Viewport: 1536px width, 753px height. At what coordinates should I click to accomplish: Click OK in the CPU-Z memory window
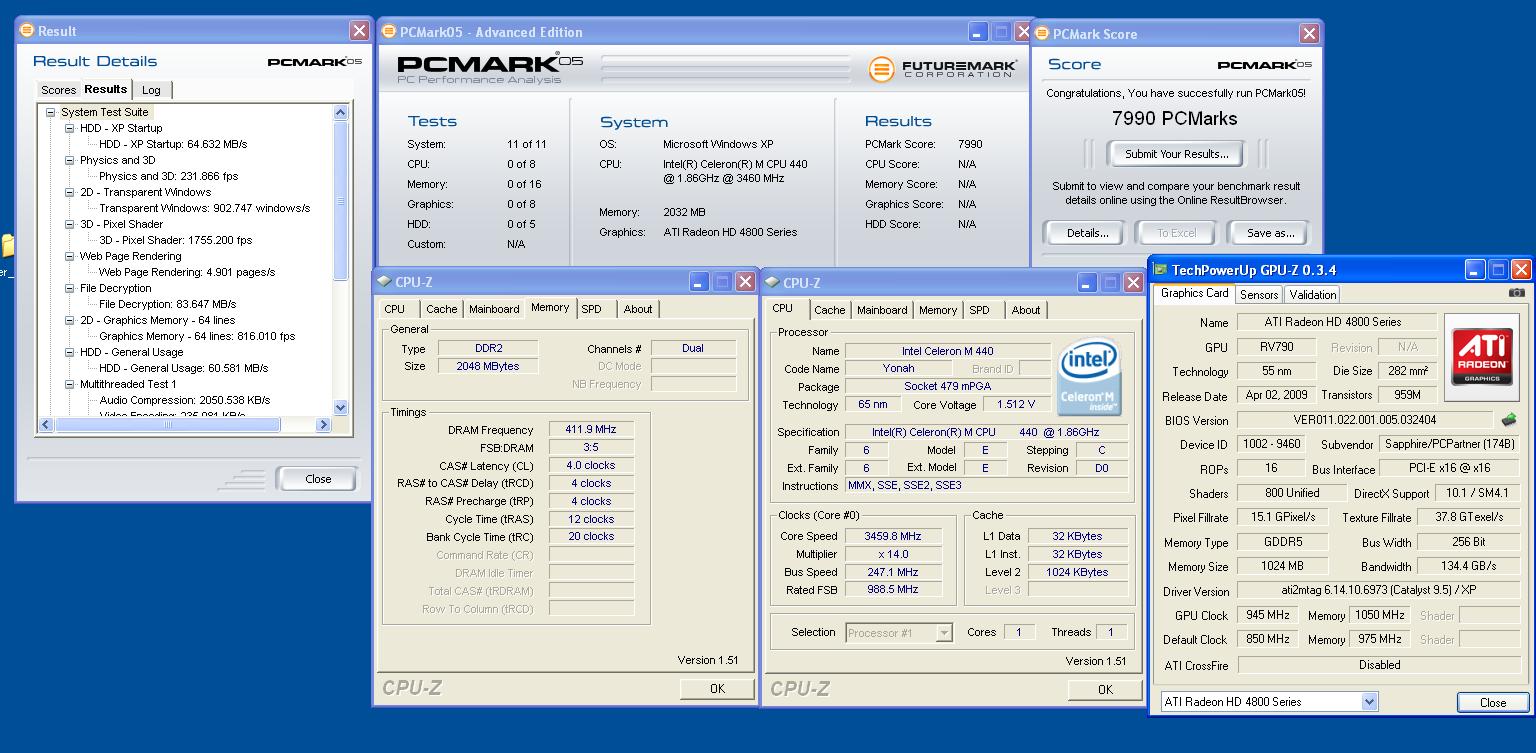pyautogui.click(x=717, y=688)
